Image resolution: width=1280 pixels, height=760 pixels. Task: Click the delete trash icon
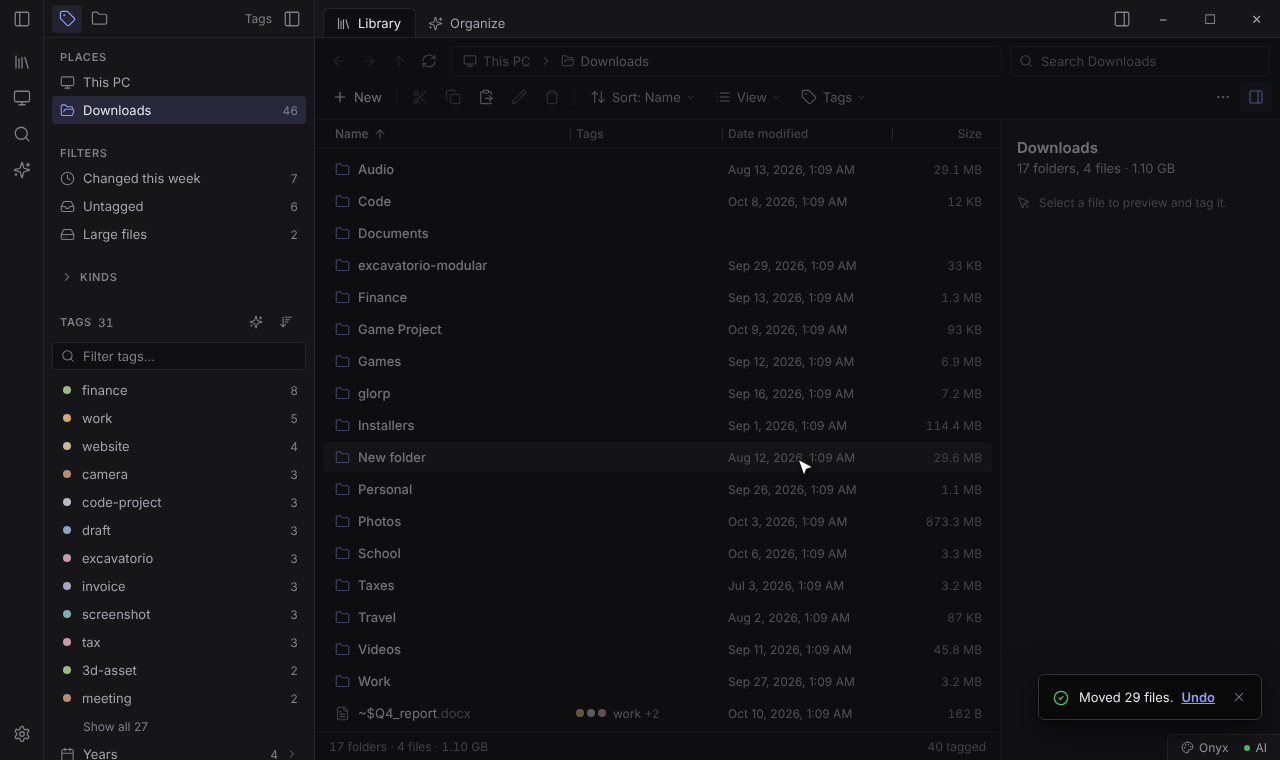pyautogui.click(x=552, y=97)
